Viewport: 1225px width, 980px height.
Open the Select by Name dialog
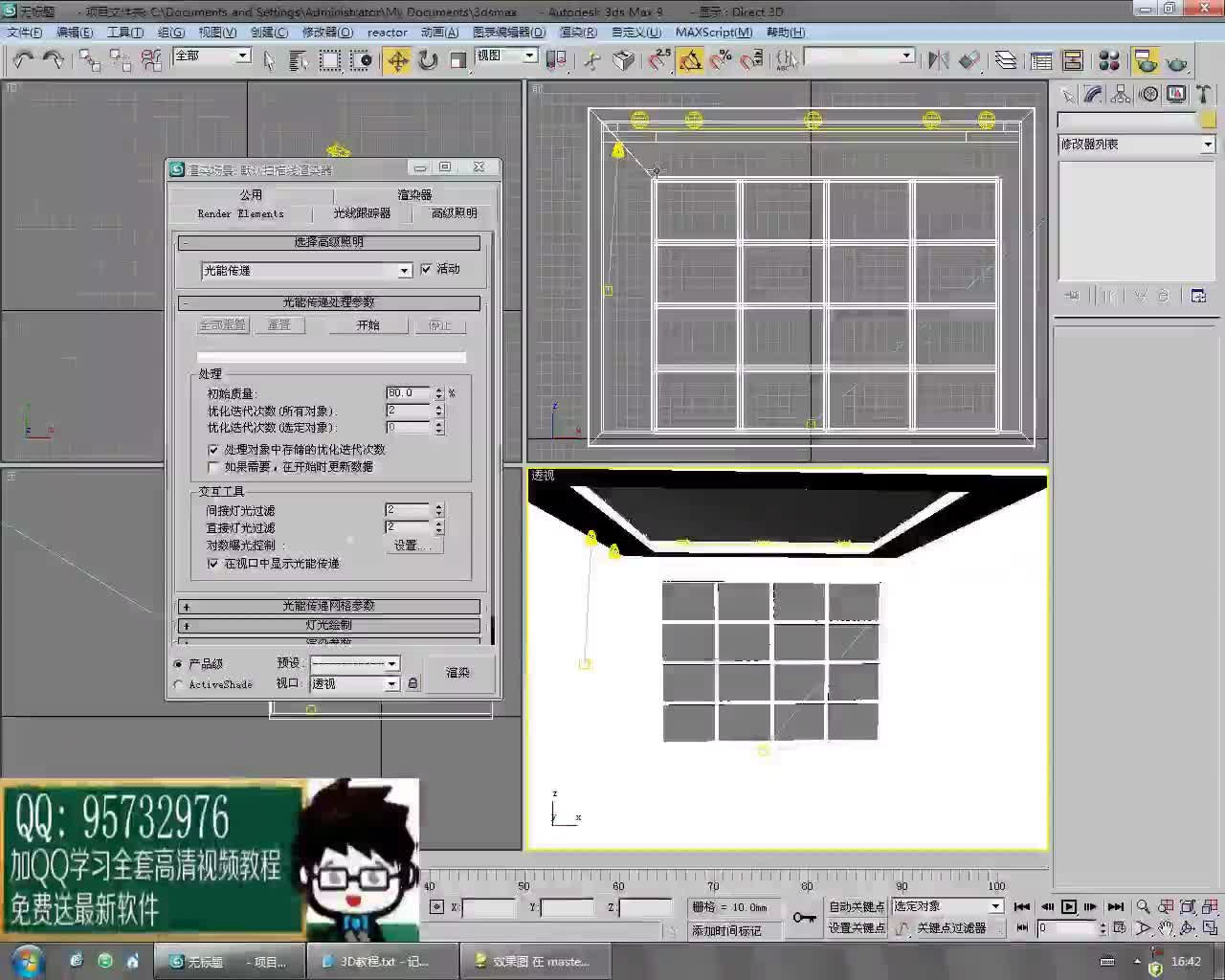[298, 60]
